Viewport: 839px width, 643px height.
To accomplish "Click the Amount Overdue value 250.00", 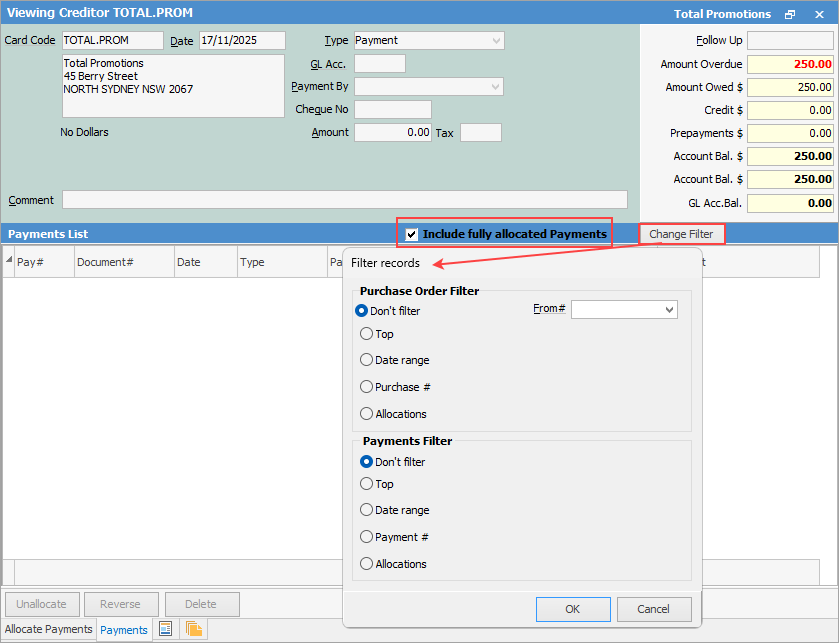I will (790, 64).
